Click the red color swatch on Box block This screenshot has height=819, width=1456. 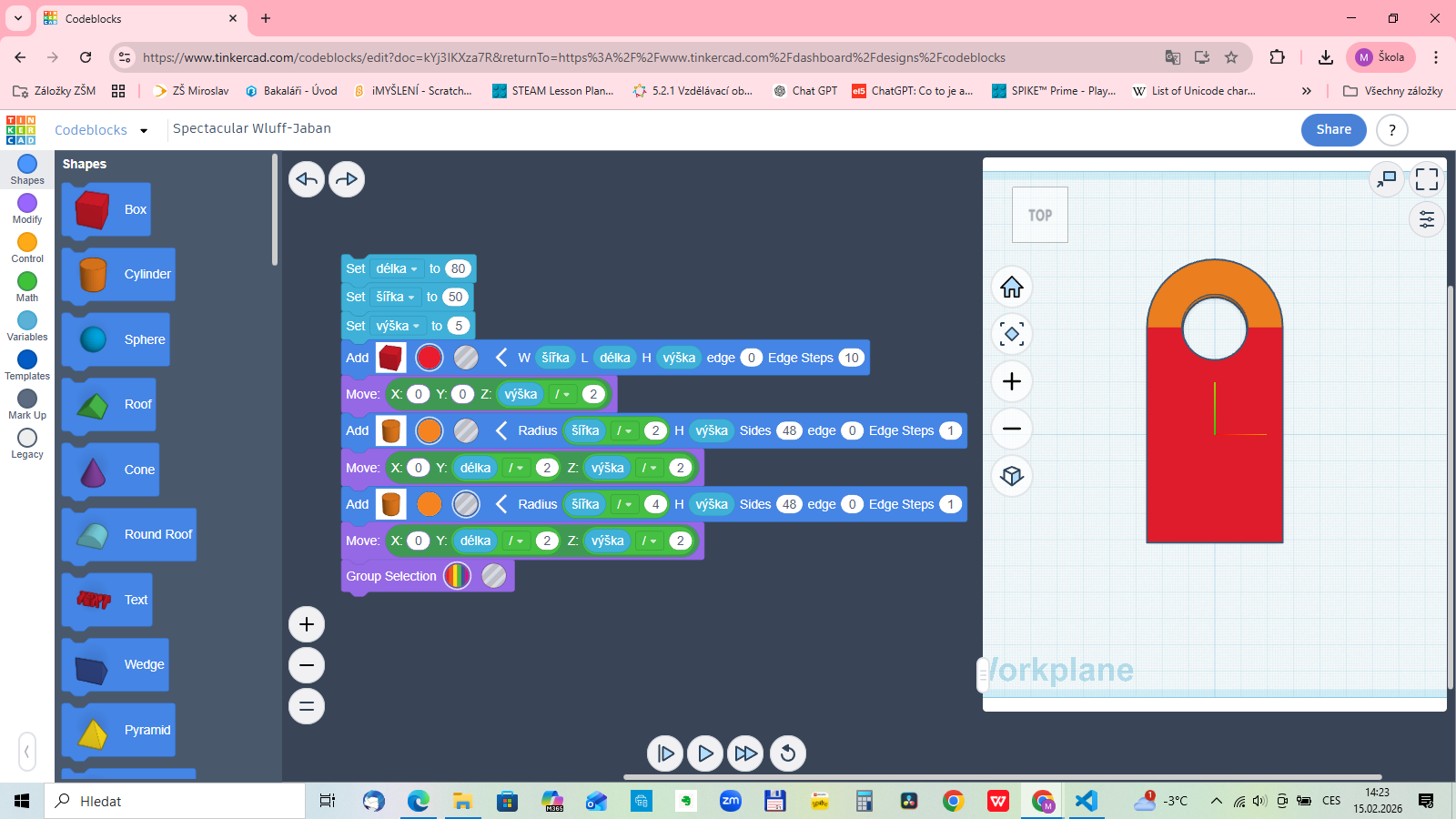[430, 358]
